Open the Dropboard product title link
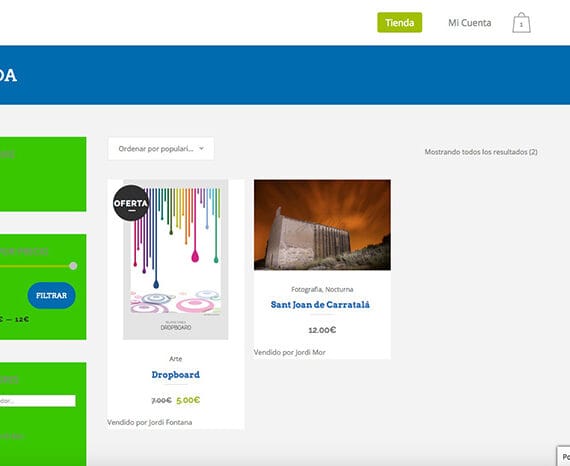The width and height of the screenshot is (570, 466). (x=176, y=374)
